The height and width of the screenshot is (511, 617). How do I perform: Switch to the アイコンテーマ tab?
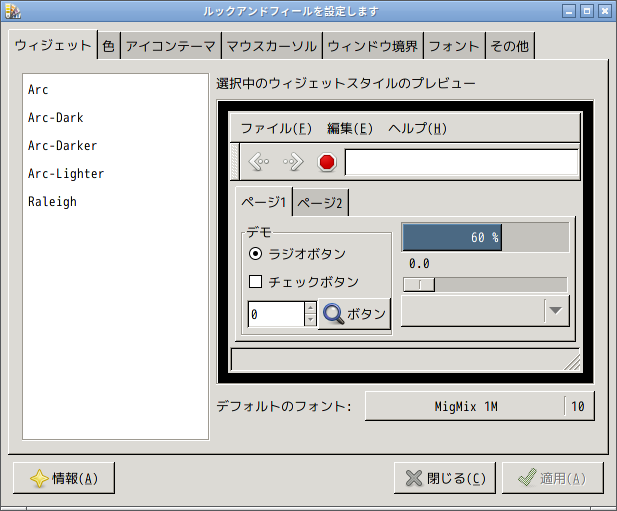tap(171, 46)
